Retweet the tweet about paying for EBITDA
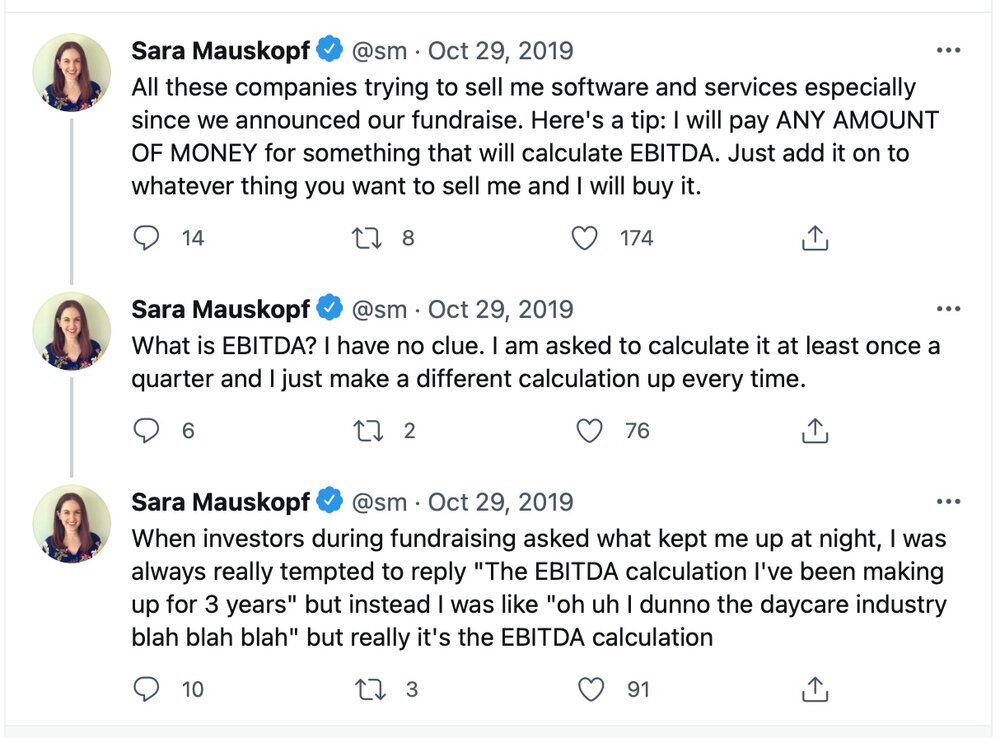The width and height of the screenshot is (1000, 738). pos(367,238)
